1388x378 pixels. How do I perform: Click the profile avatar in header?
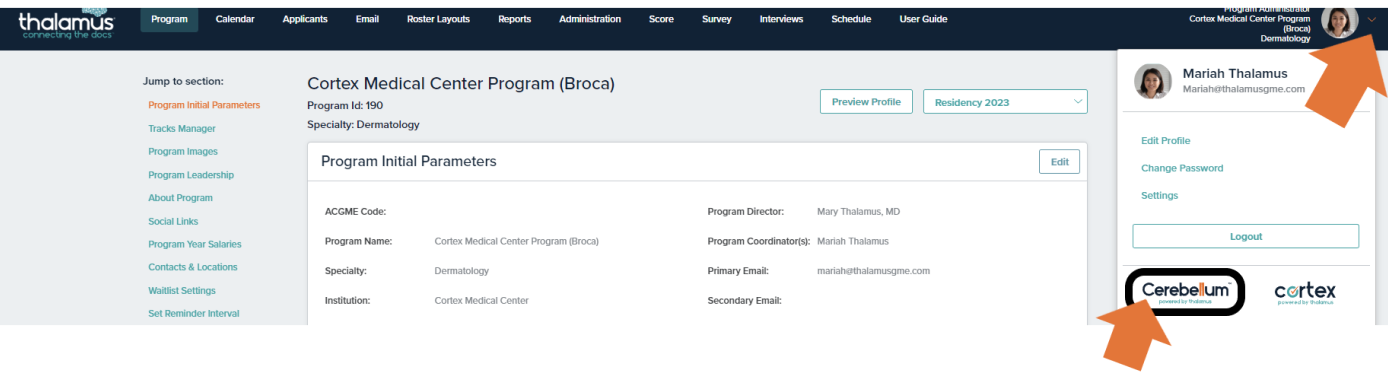1339,22
